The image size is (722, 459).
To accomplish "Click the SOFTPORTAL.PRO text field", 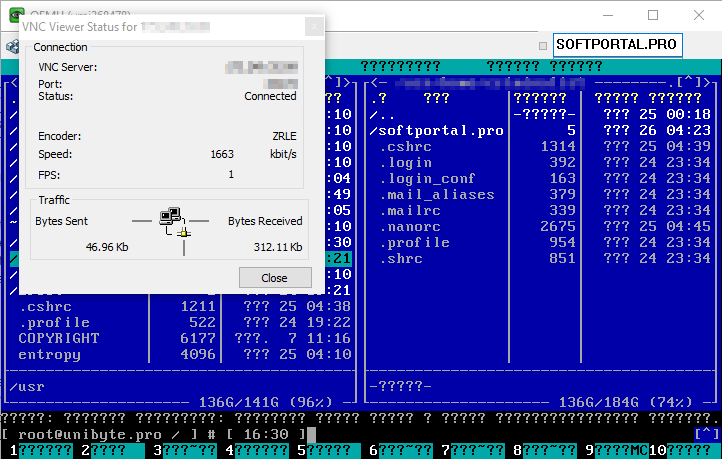I will 617,44.
